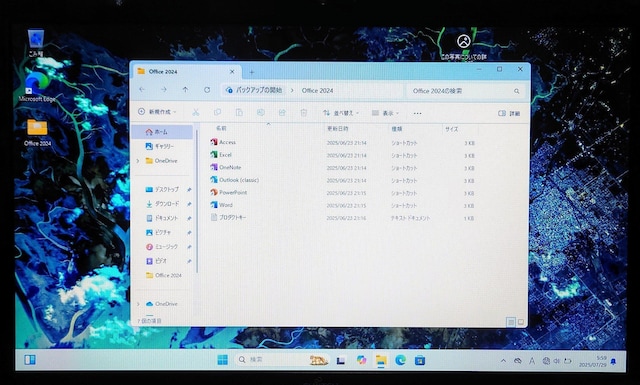Select the Office 2024 window tab
The image size is (640, 385).
(186, 71)
